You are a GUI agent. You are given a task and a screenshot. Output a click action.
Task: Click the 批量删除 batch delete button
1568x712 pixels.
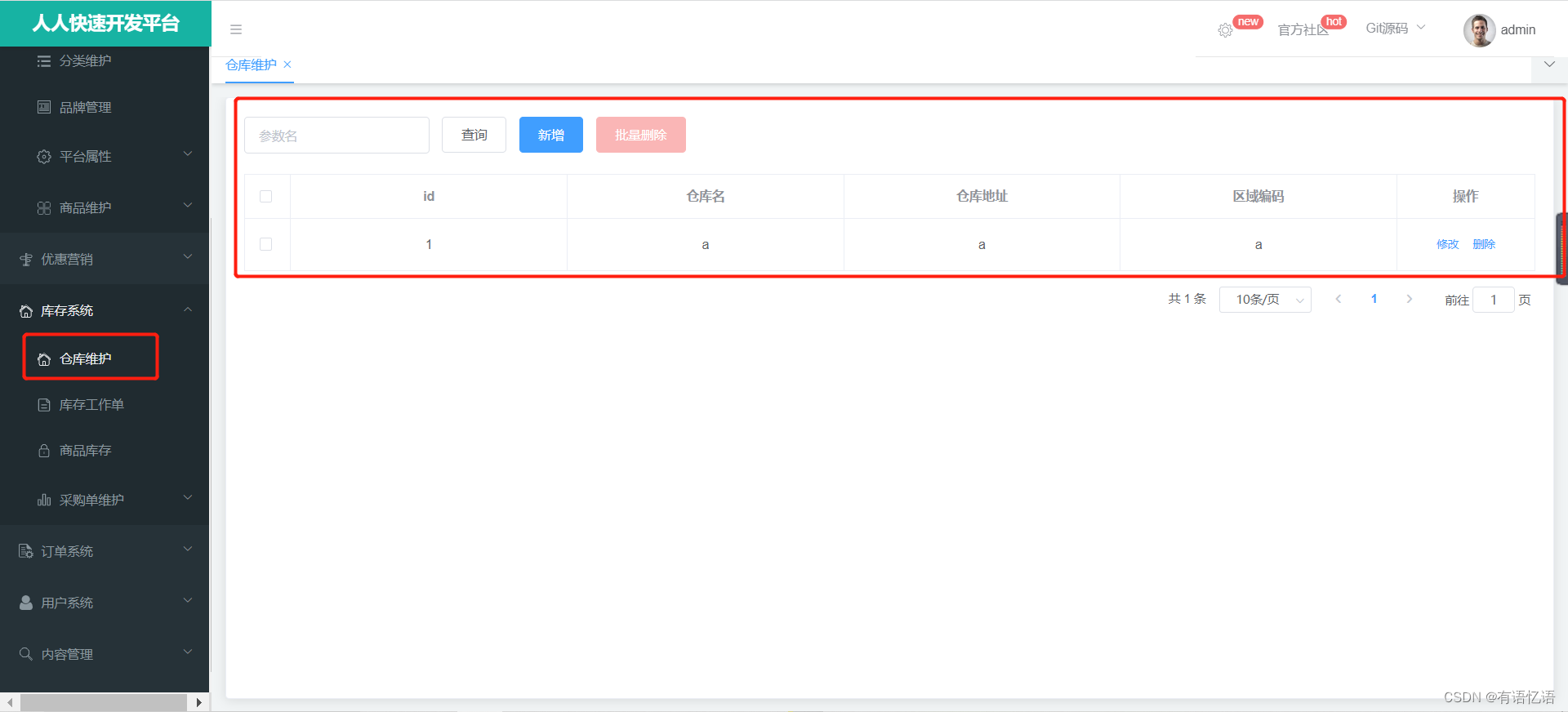tap(641, 135)
